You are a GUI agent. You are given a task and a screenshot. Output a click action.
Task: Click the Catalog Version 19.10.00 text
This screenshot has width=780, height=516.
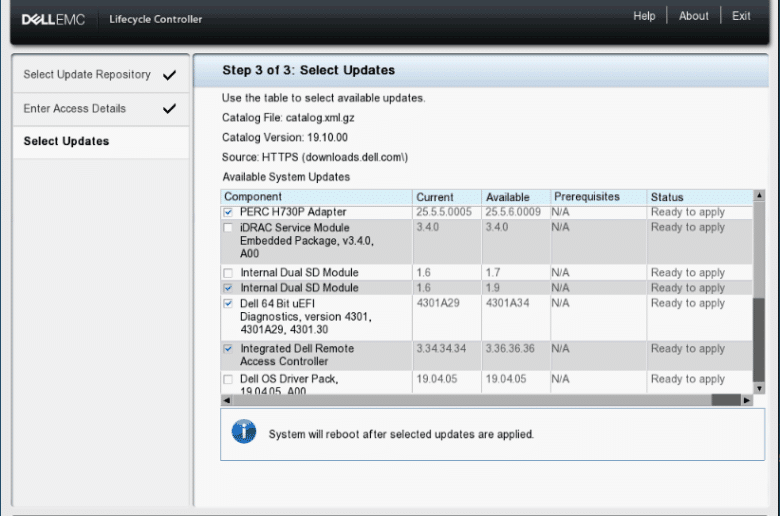pyautogui.click(x=285, y=137)
